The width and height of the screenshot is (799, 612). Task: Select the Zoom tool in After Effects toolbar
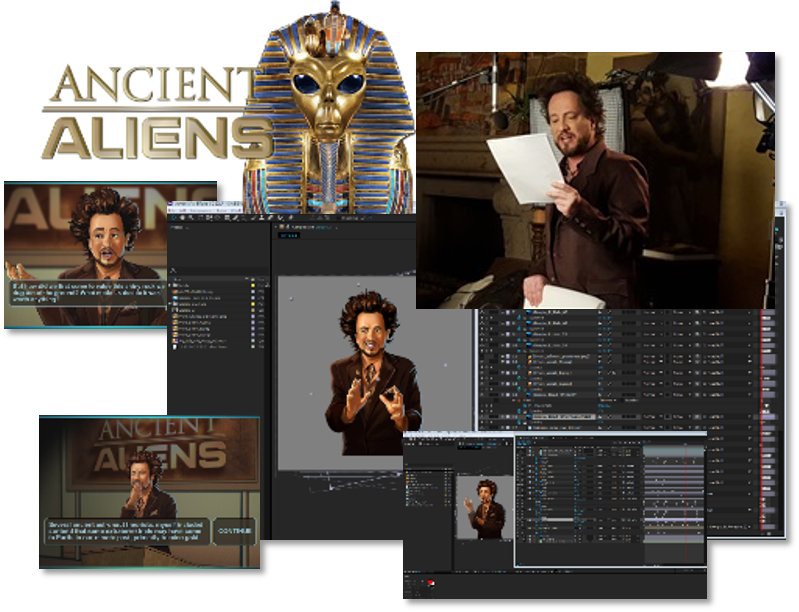[x=191, y=218]
